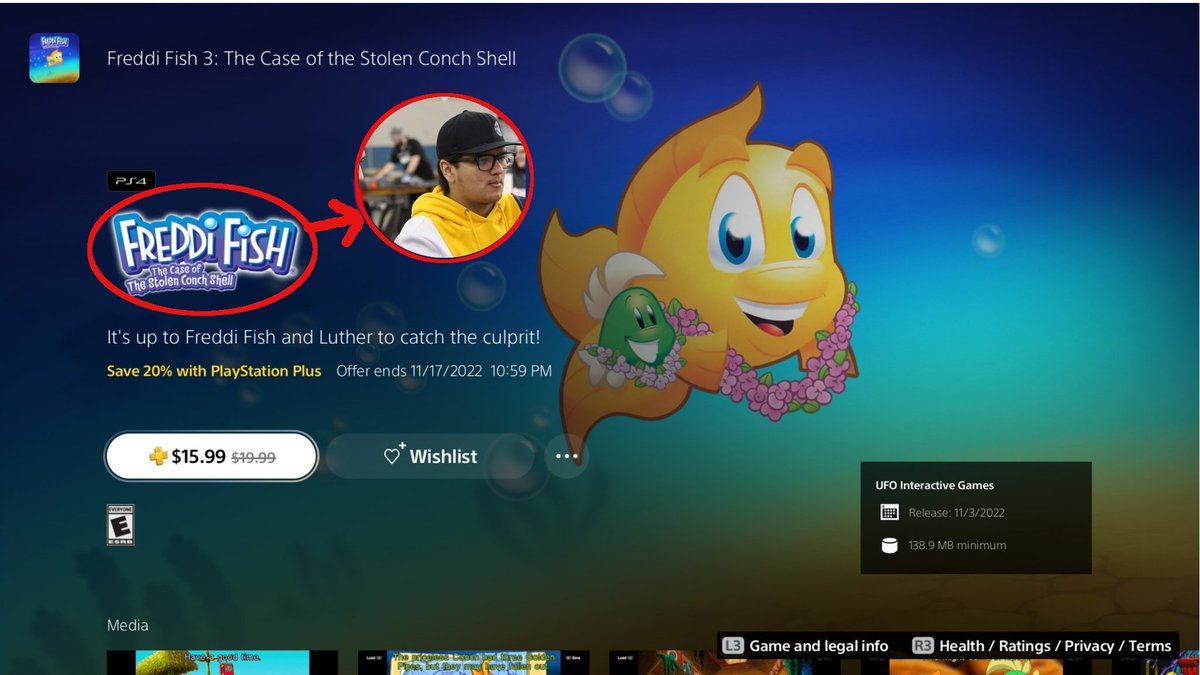Select the 'Save 20% with PlayStation Plus' text

214,371
